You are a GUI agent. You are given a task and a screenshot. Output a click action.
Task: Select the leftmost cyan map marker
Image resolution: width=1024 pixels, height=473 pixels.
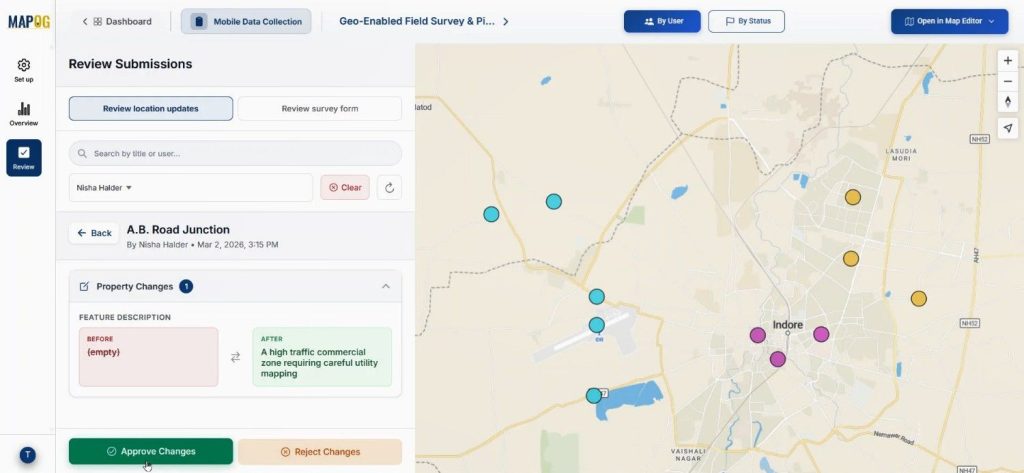(x=491, y=214)
